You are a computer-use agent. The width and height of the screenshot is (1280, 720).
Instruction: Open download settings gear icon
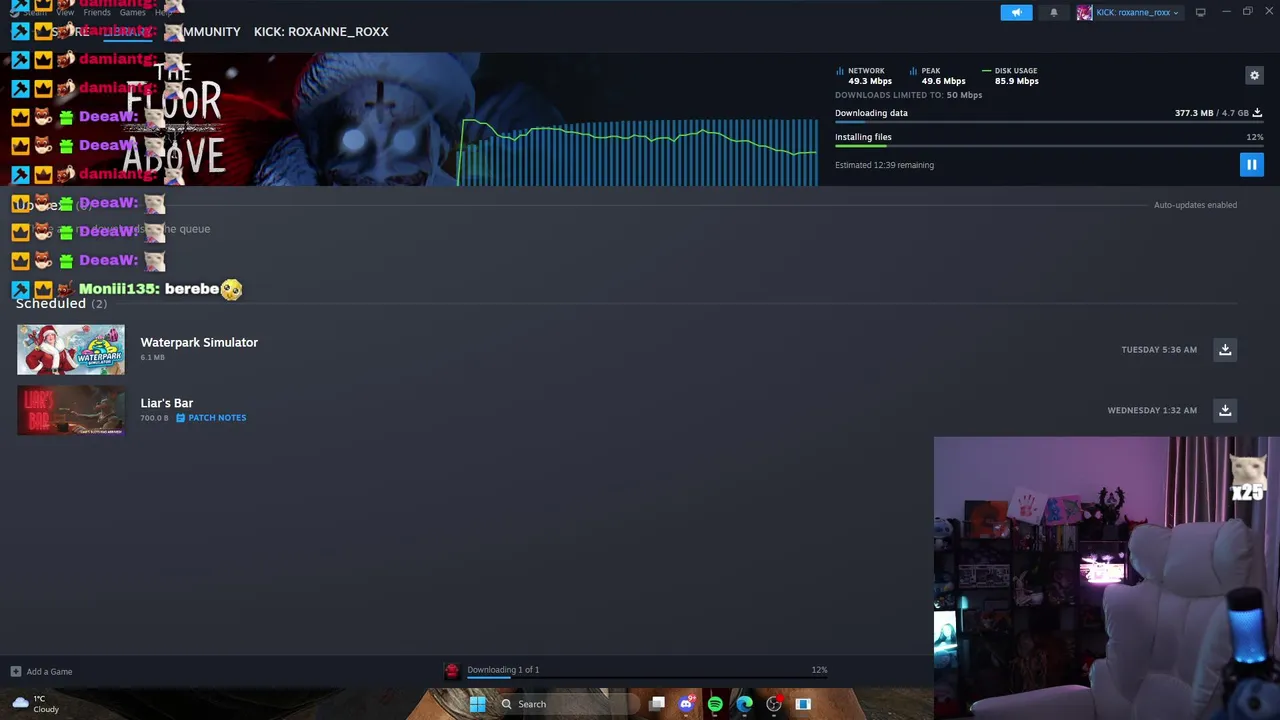(x=1254, y=75)
